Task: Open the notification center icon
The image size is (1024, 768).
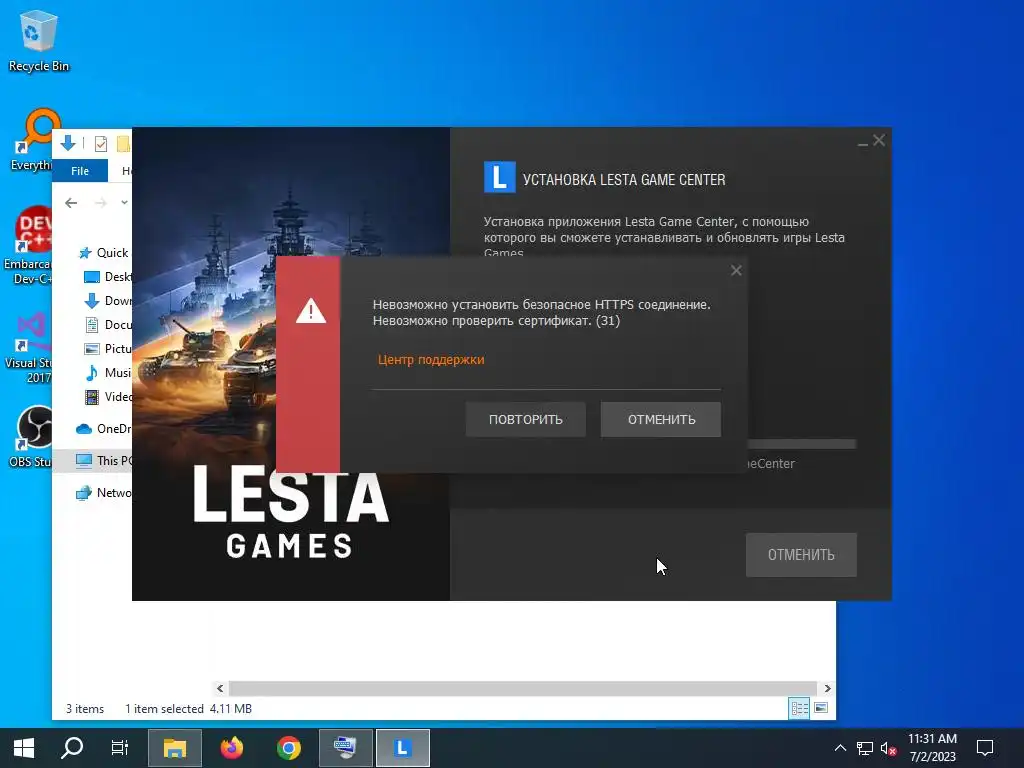Action: click(x=985, y=748)
